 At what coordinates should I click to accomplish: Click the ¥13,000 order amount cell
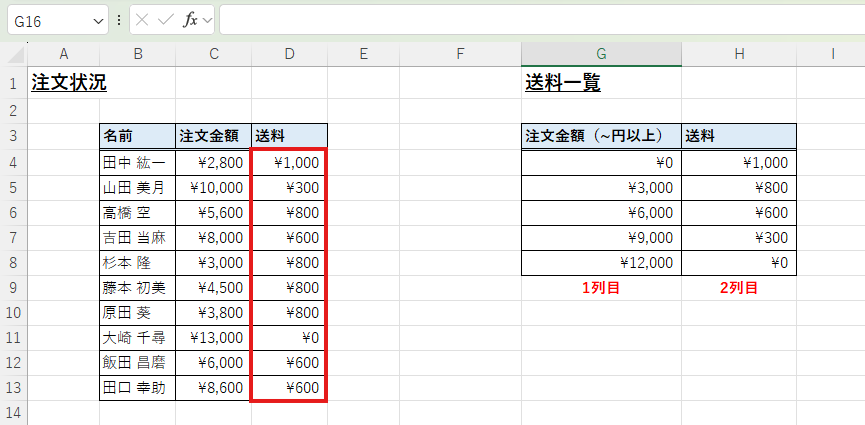coord(213,338)
